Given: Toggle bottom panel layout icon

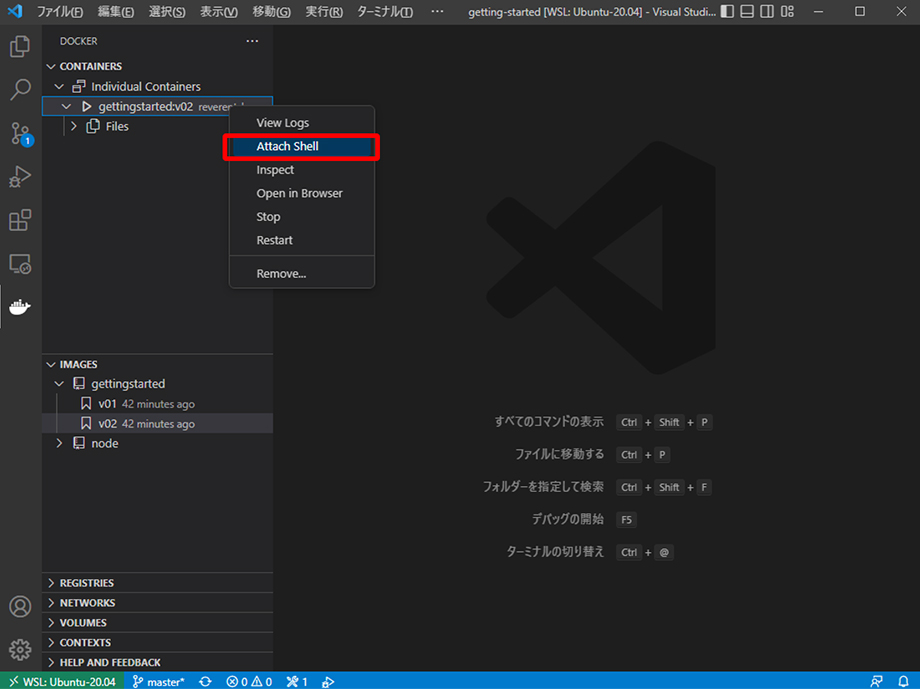Looking at the screenshot, I should (x=747, y=11).
